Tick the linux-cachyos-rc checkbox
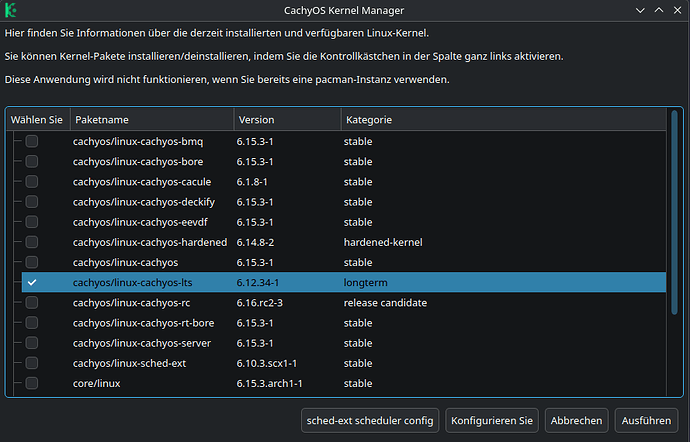690x442 pixels. coord(32,303)
